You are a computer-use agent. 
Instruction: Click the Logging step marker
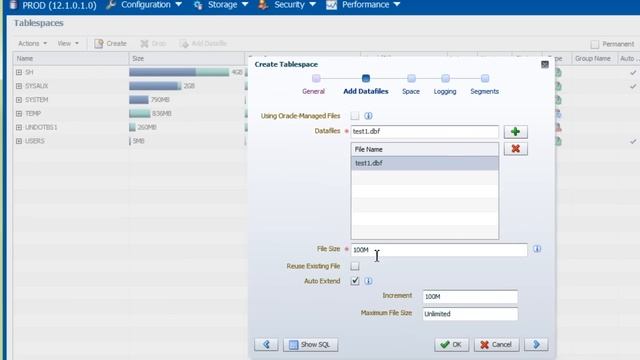tap(445, 78)
